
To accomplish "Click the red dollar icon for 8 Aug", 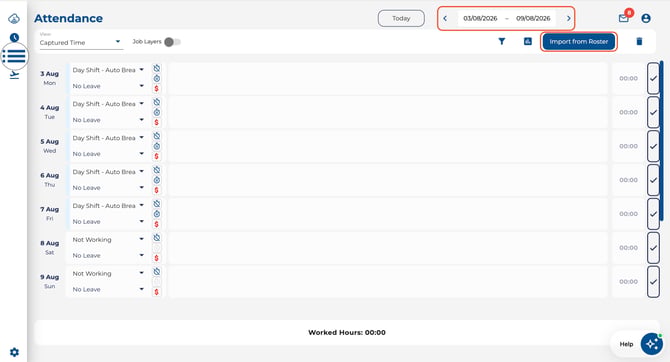I will pos(156,258).
